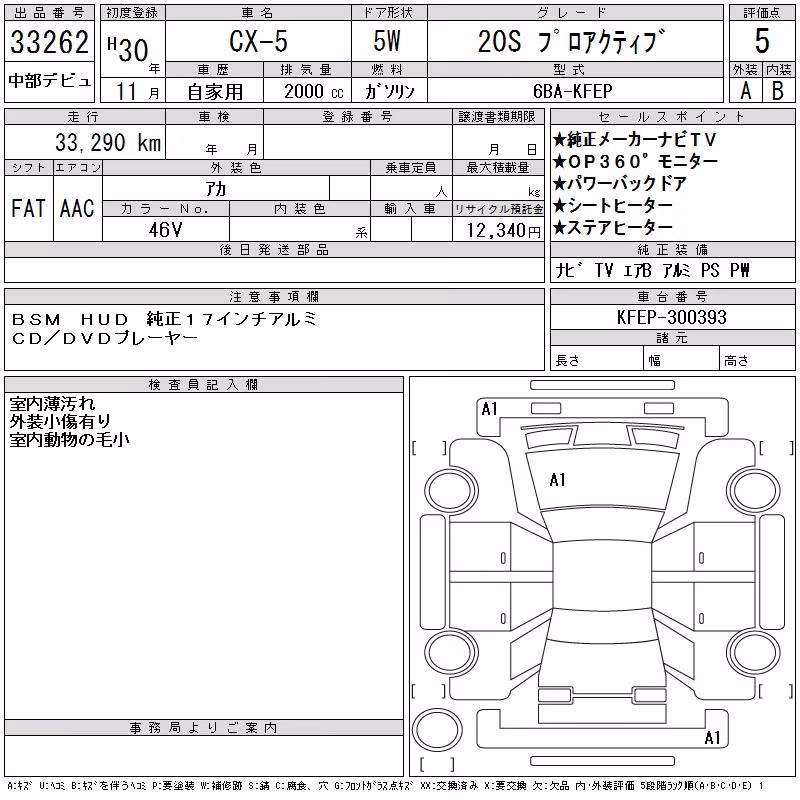This screenshot has width=800, height=800.
Task: Select the "中部デビュ" text under the lot number
Action: [x=49, y=81]
